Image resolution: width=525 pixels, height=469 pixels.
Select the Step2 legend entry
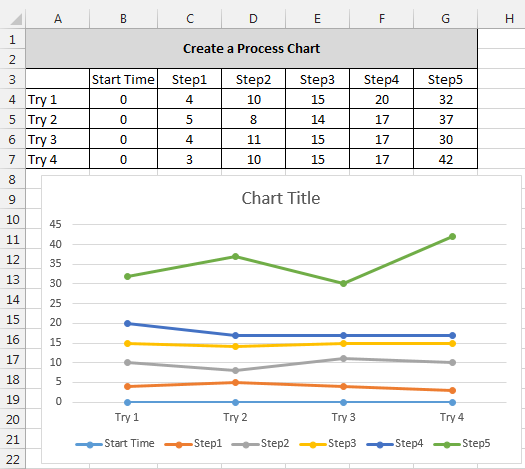(260, 444)
